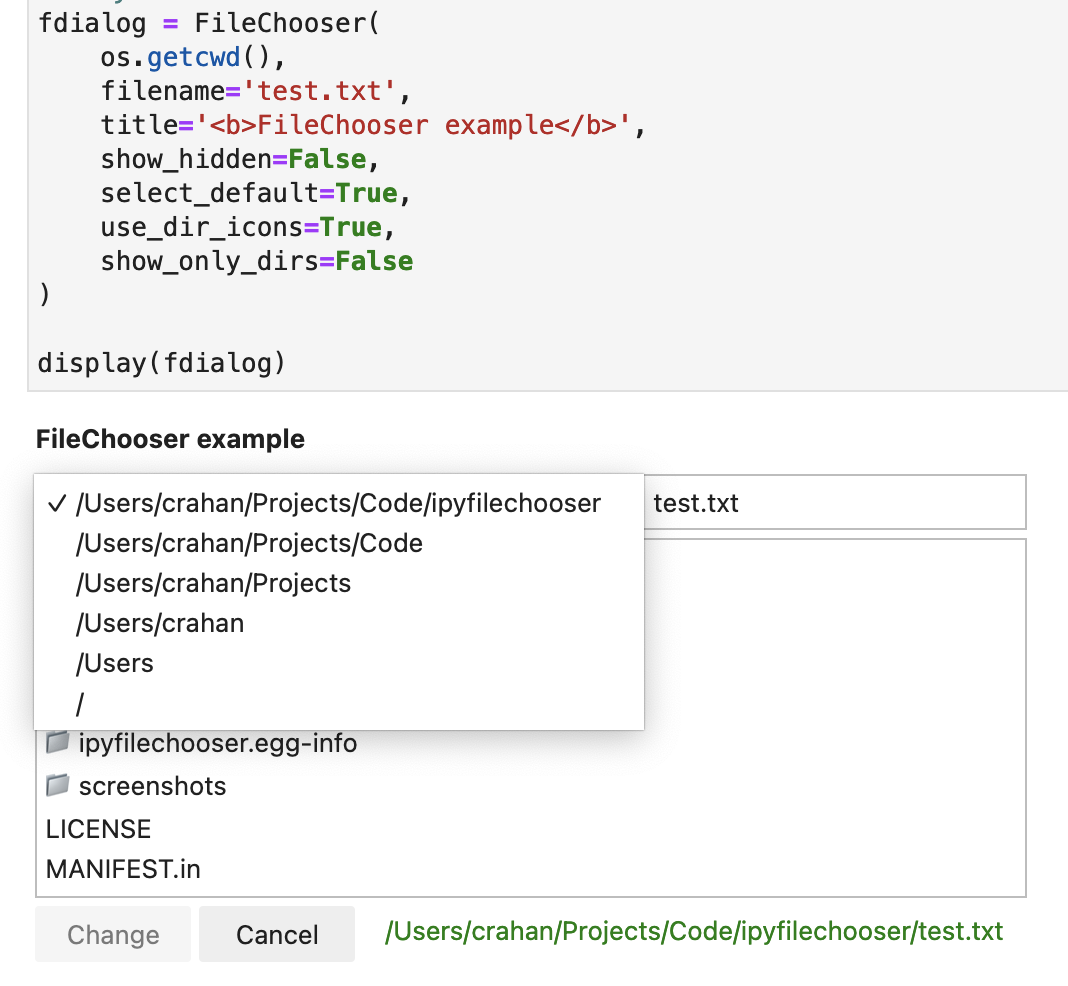Viewport: 1068px width, 986px height.
Task: Select LICENSE in the file list
Action: pos(97,828)
